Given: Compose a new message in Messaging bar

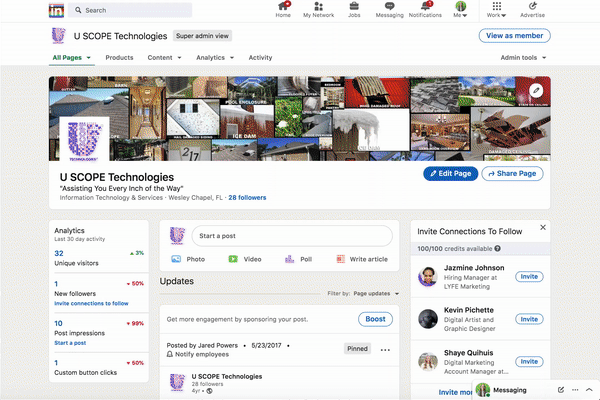Looking at the screenshot, I should (x=561, y=390).
